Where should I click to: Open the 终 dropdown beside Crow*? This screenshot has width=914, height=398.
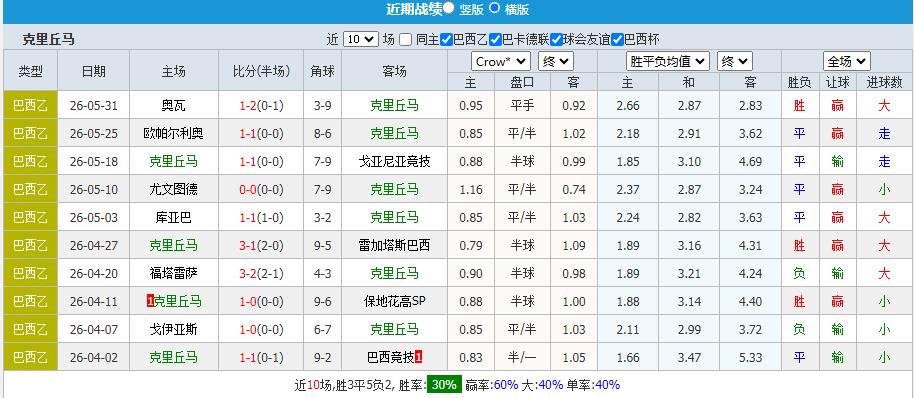point(556,61)
